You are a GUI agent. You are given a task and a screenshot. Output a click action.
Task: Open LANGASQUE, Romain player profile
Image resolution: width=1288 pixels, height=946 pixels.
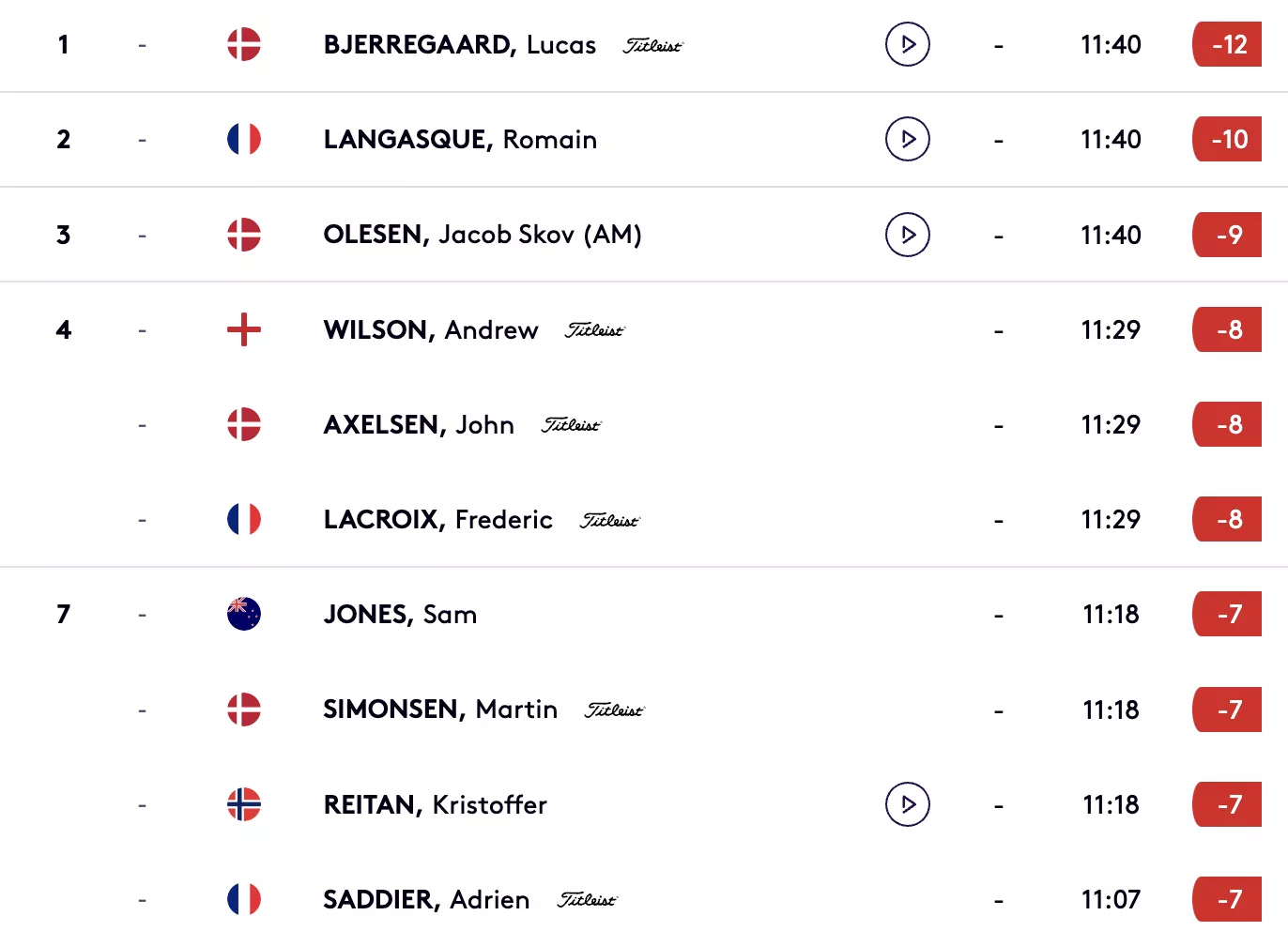460,139
